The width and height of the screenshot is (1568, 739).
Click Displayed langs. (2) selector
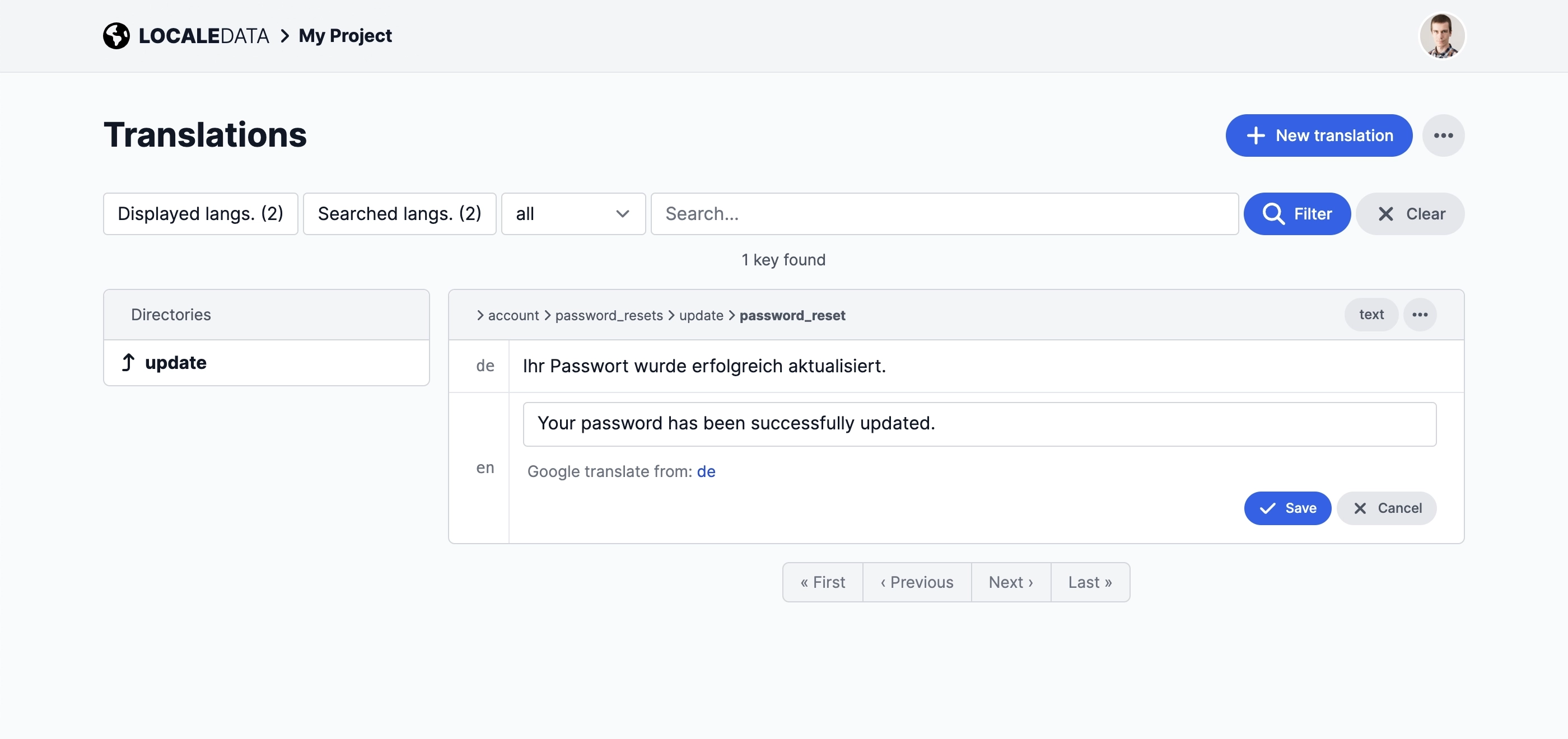[x=201, y=213]
